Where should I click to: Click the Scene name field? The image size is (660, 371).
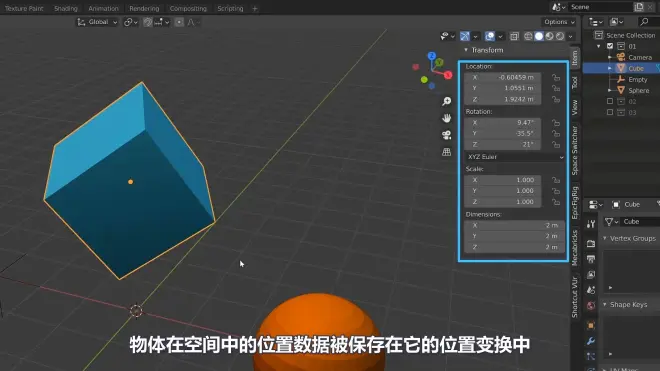(600, 7)
